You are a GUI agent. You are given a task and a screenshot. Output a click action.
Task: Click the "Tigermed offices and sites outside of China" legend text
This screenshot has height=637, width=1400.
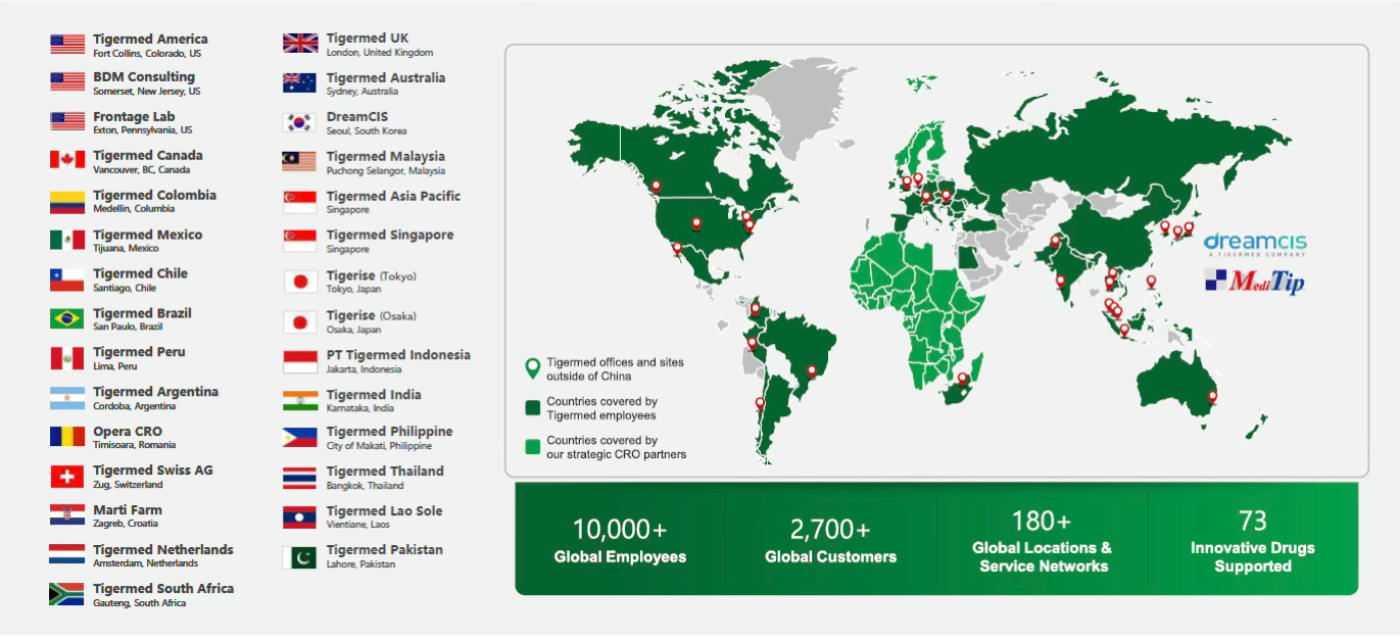point(615,369)
